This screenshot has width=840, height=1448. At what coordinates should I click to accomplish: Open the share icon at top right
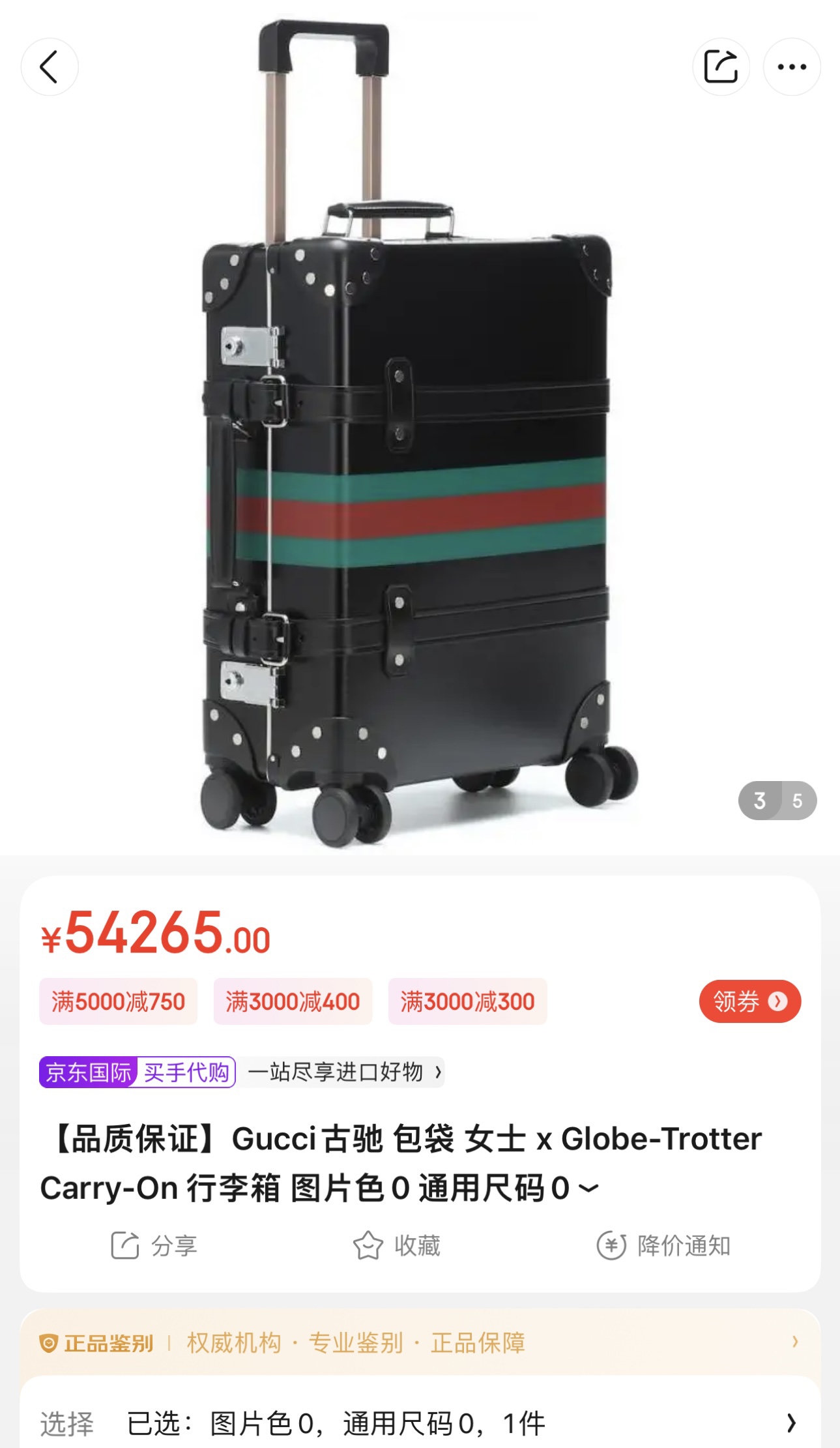721,66
